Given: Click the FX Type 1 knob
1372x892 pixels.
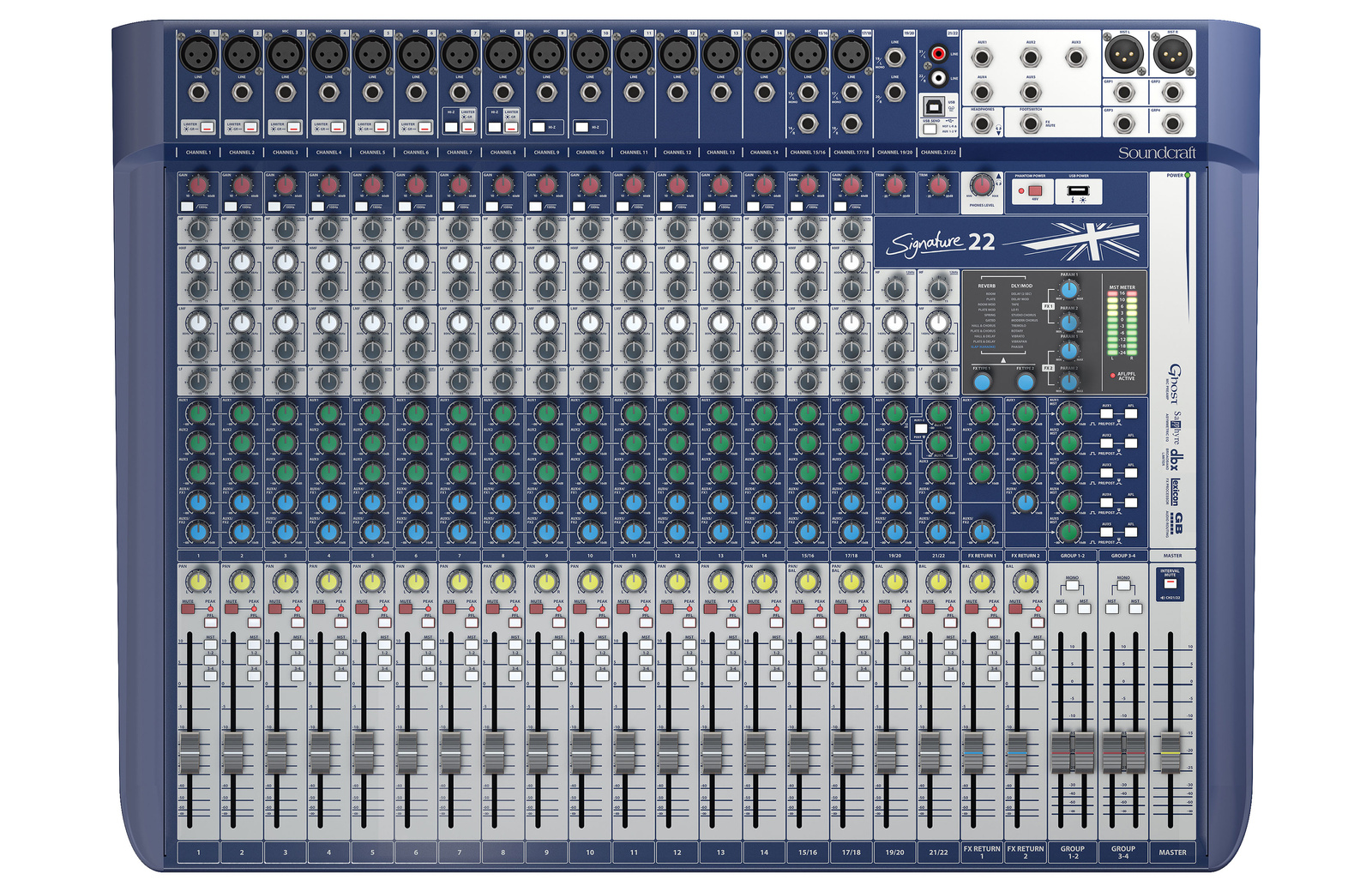Looking at the screenshot, I should point(983,382).
